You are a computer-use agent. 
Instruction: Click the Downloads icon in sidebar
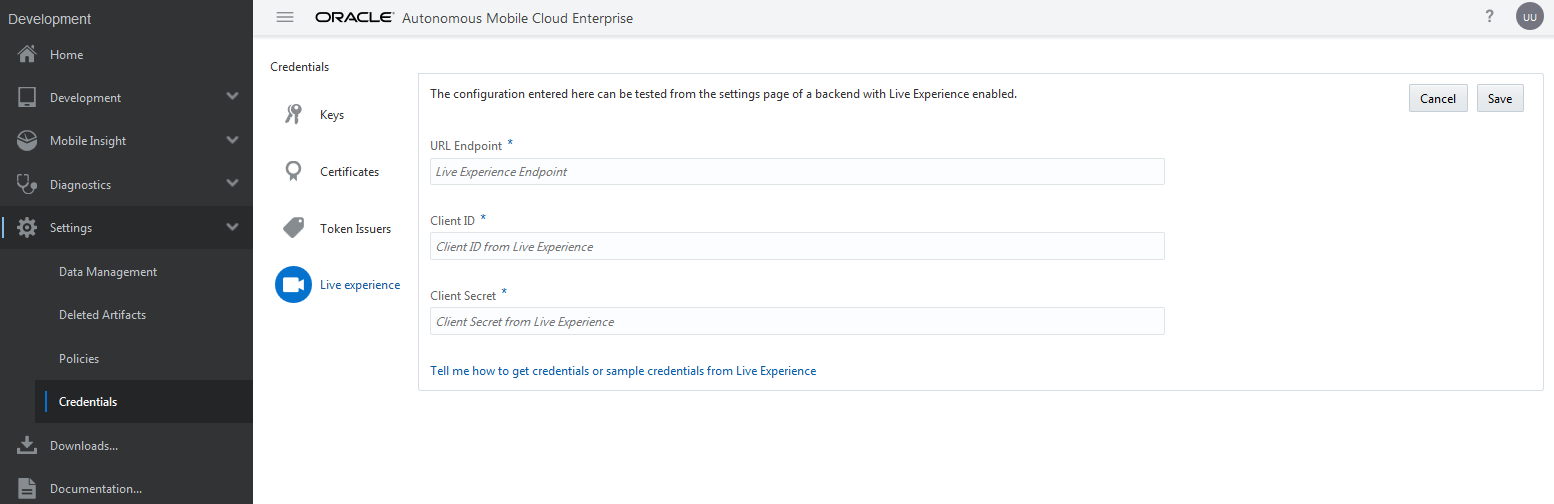28,446
